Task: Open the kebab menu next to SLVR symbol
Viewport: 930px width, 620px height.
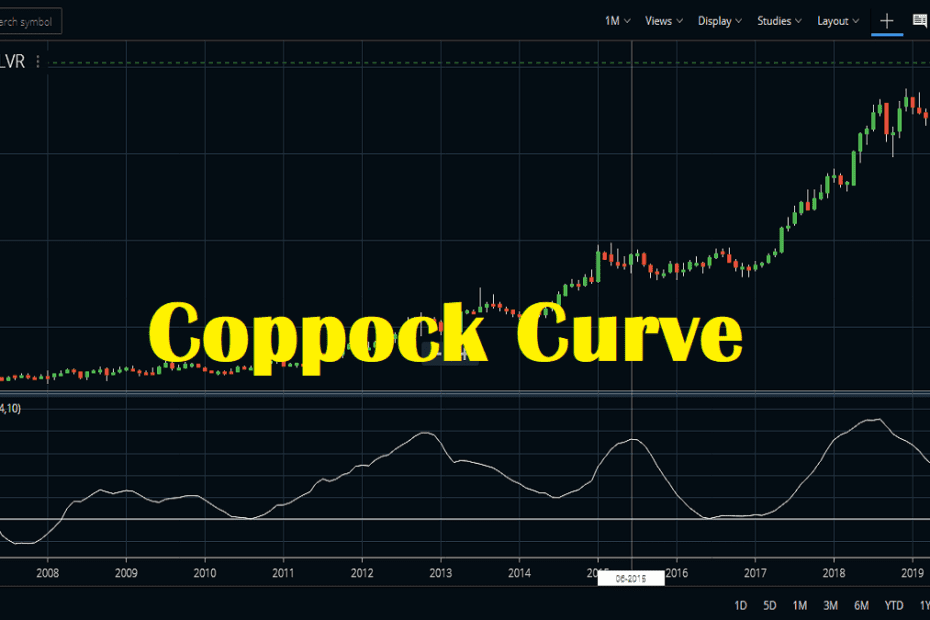Action: pos(37,60)
